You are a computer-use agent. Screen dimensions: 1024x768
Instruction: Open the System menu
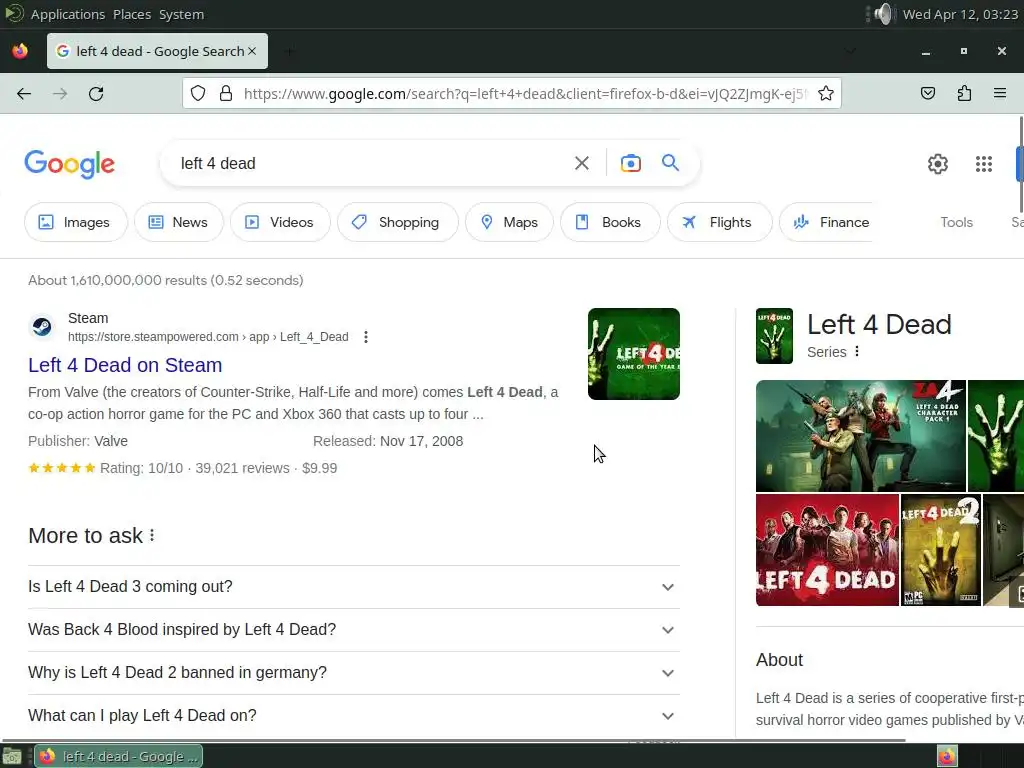click(181, 14)
